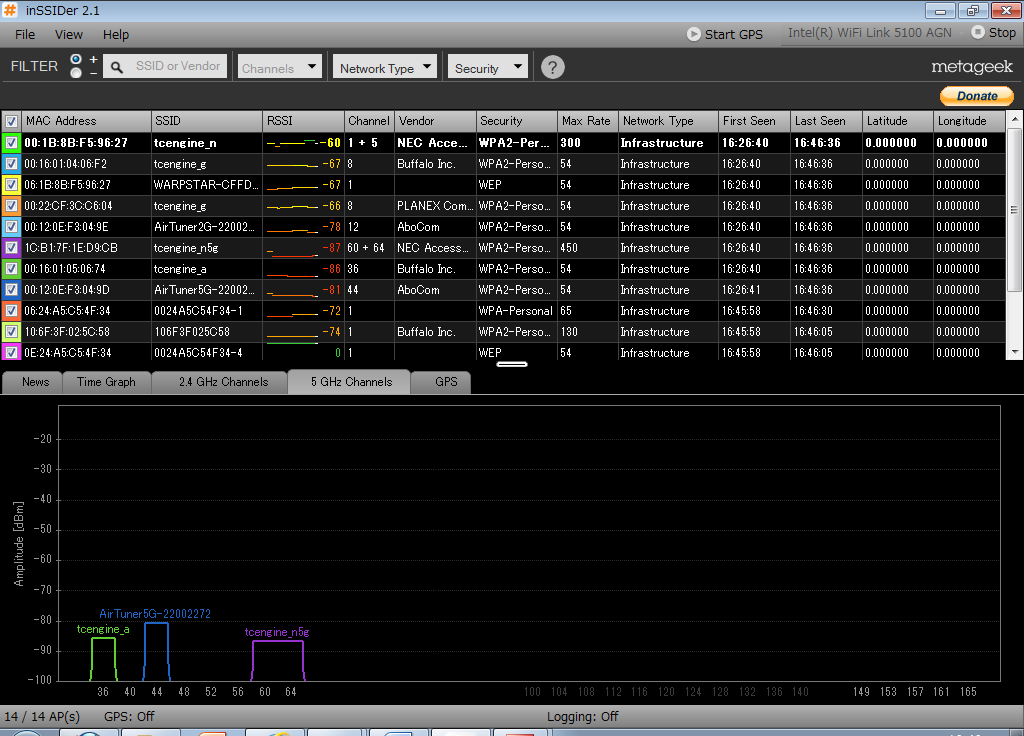Toggle checkbox for AirTuner2G-22002 row

11,227
